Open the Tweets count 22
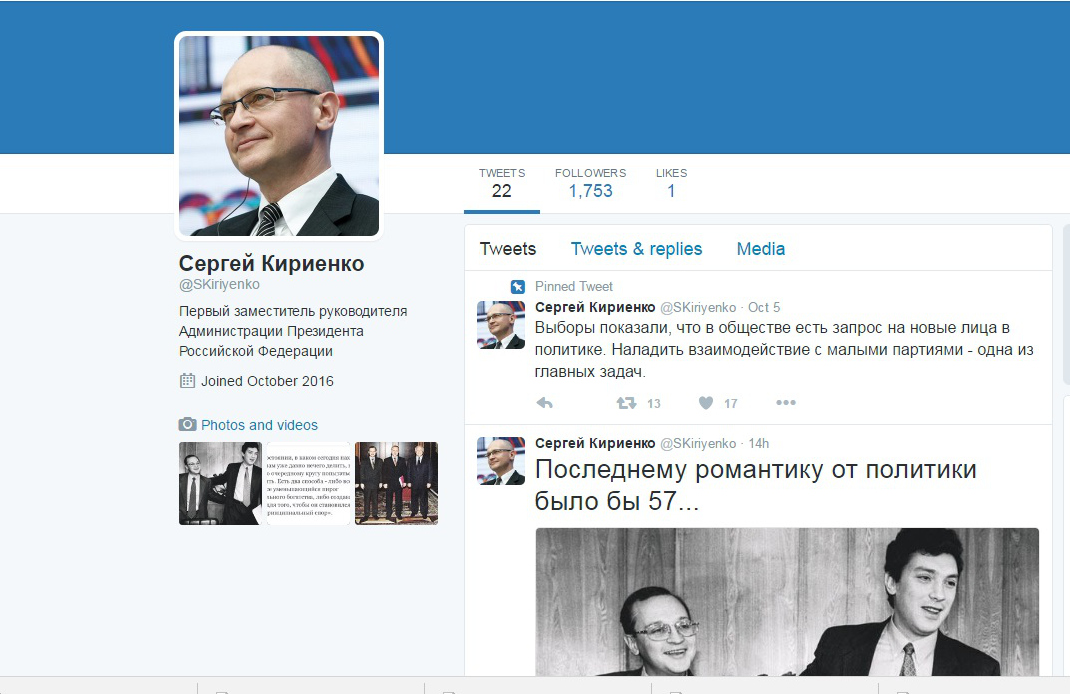The width and height of the screenshot is (1070, 694). tap(502, 184)
